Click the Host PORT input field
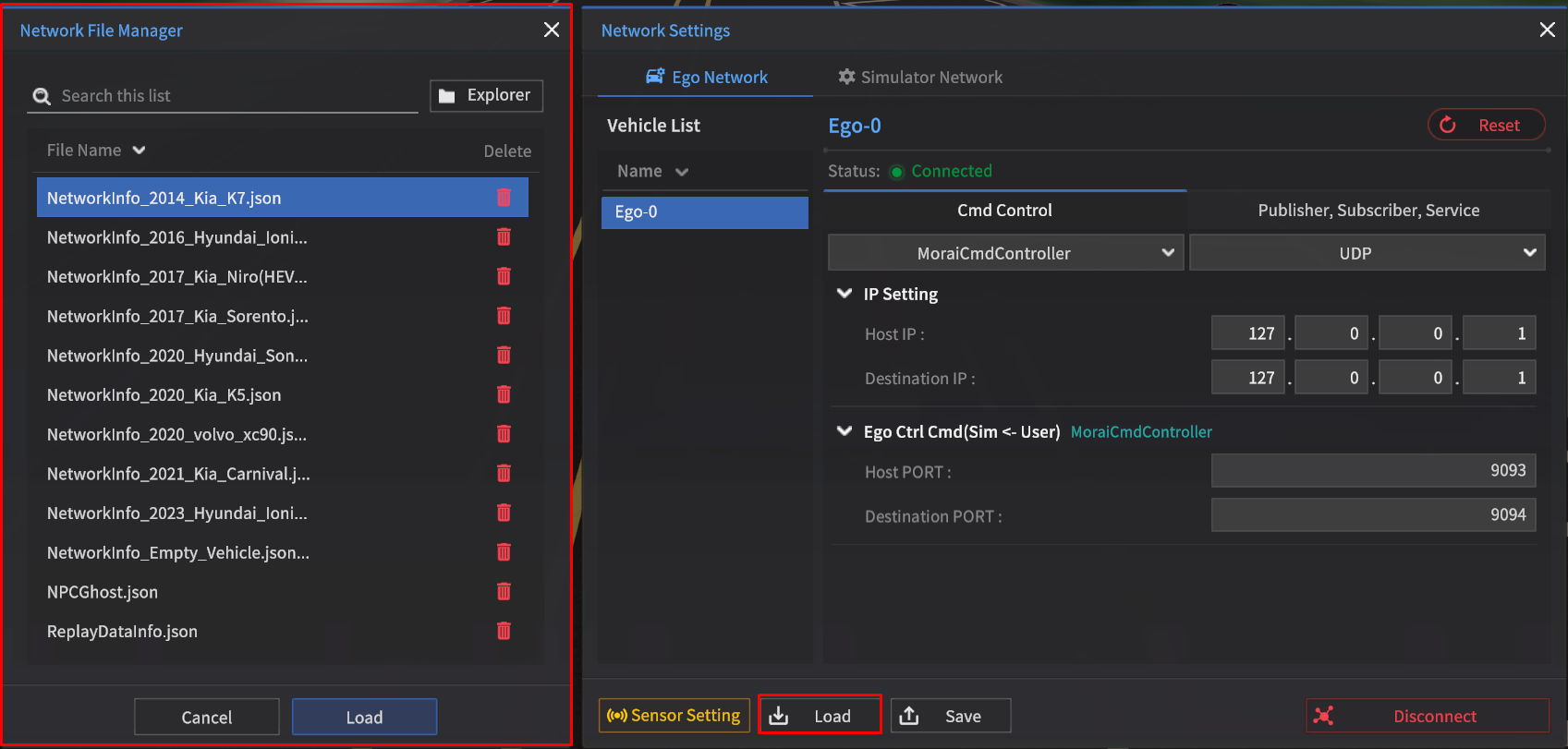The width and height of the screenshot is (1568, 749). (x=1373, y=471)
